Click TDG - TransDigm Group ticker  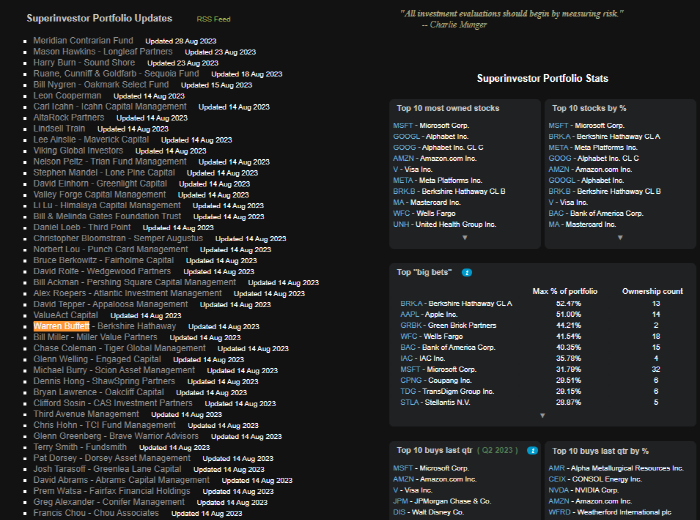click(x=408, y=391)
